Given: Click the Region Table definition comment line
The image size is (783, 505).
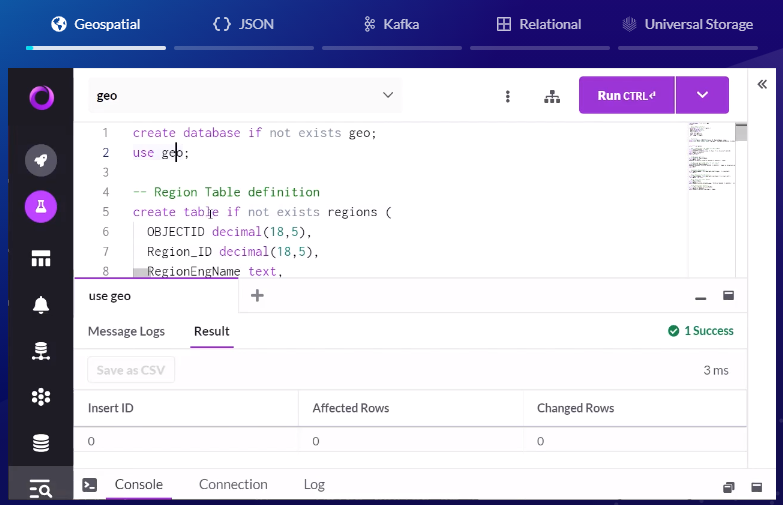Looking at the screenshot, I should (226, 192).
